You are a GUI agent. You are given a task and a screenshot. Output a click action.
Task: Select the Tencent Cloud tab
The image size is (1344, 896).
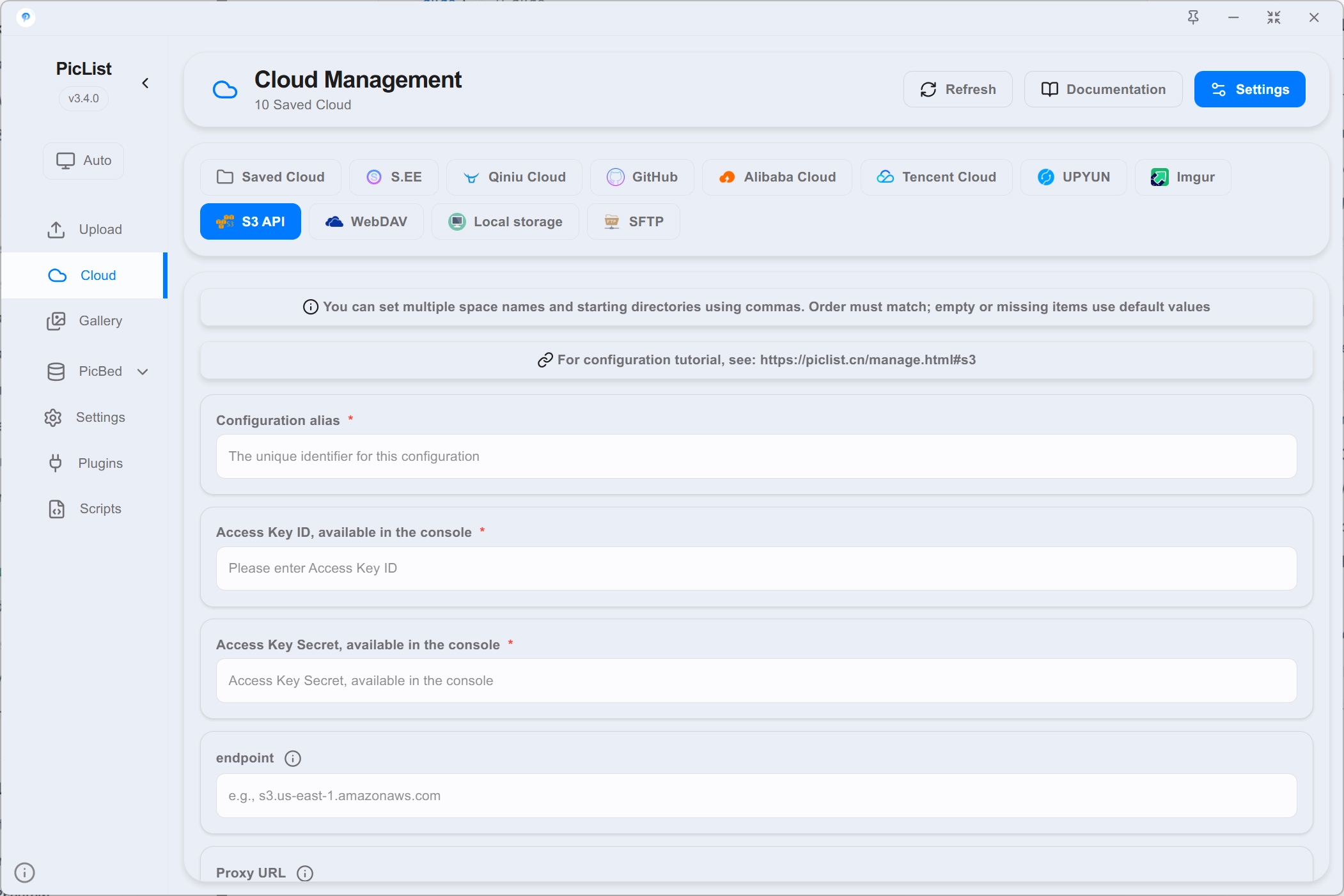(x=937, y=177)
